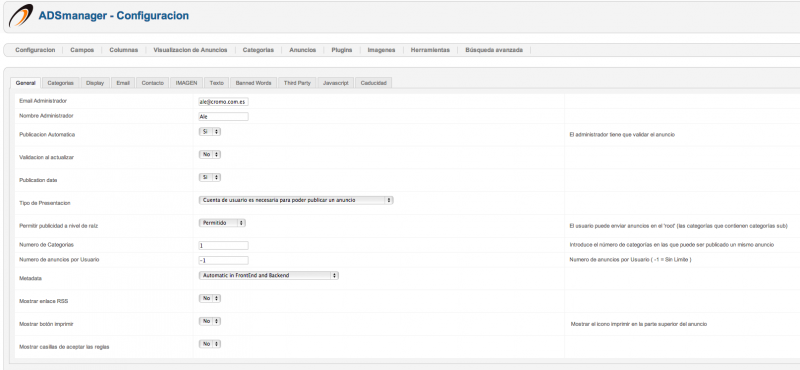800x370 pixels.
Task: Focus the Email Administrador field
Action: pyautogui.click(x=223, y=102)
